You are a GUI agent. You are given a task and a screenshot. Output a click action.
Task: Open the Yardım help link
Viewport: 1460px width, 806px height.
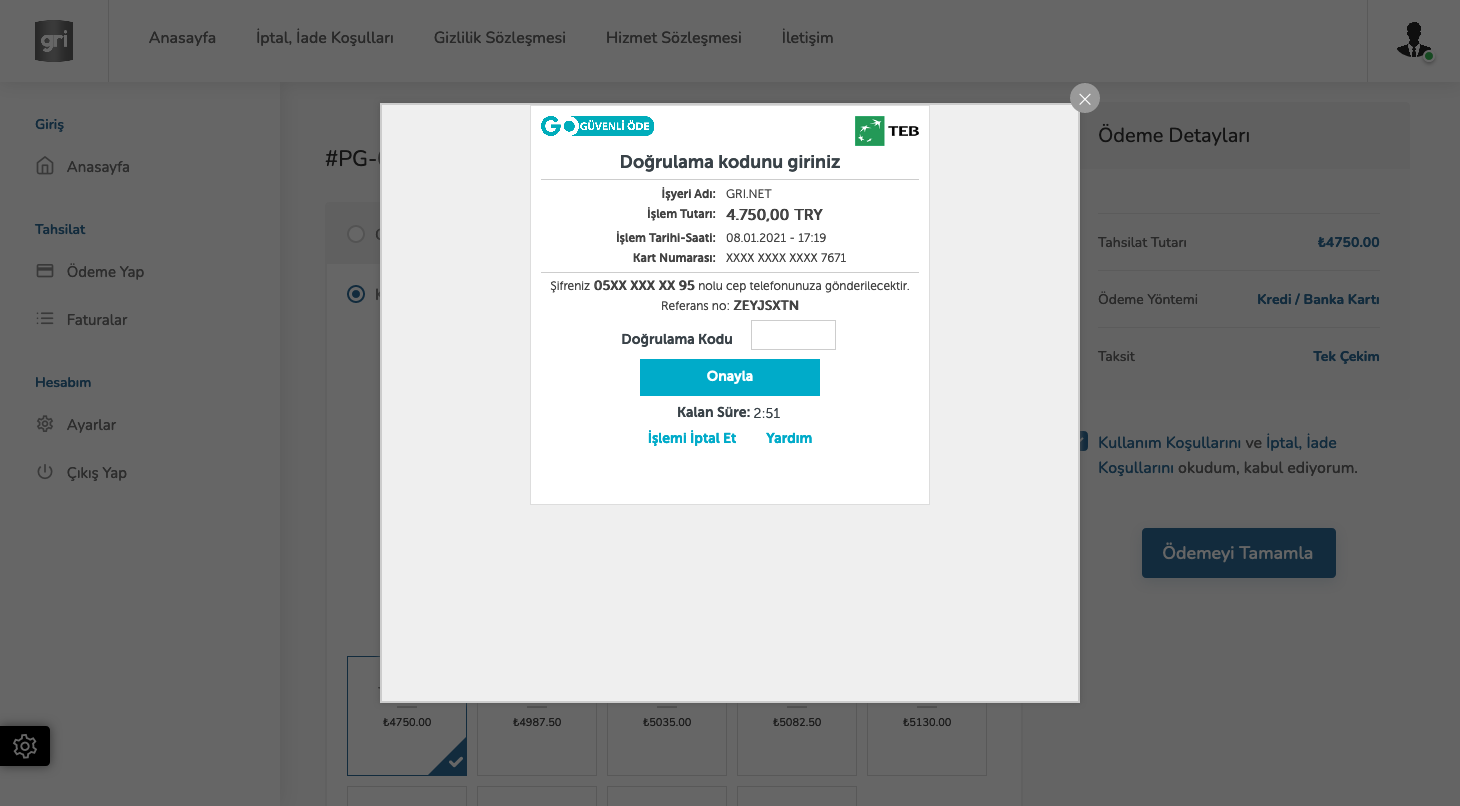pos(788,438)
